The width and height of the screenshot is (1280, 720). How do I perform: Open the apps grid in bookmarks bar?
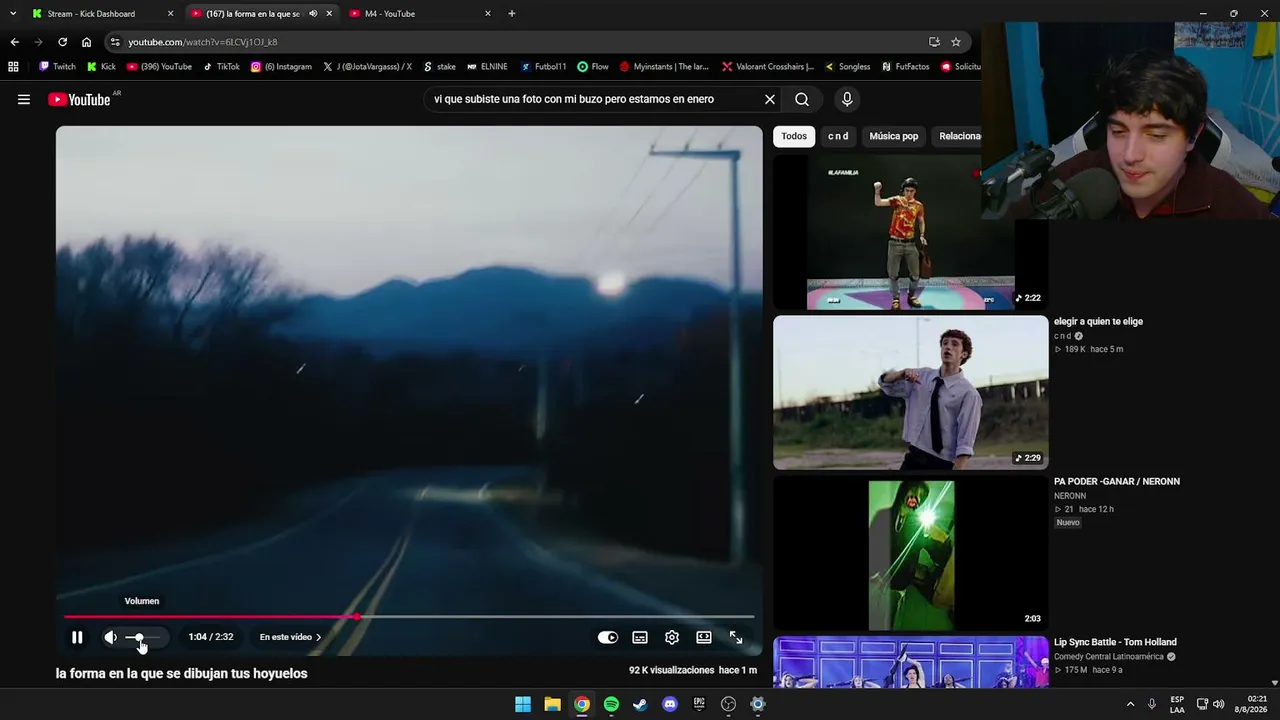(x=13, y=67)
